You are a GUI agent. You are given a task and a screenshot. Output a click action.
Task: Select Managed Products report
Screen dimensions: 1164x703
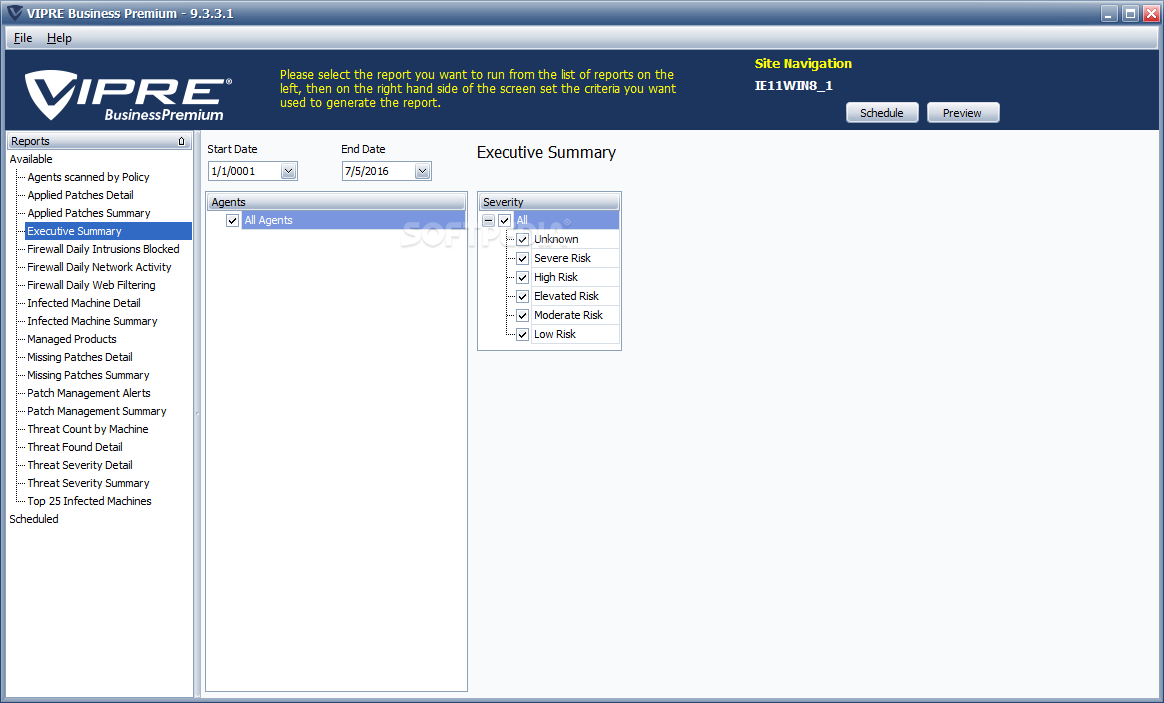72,339
